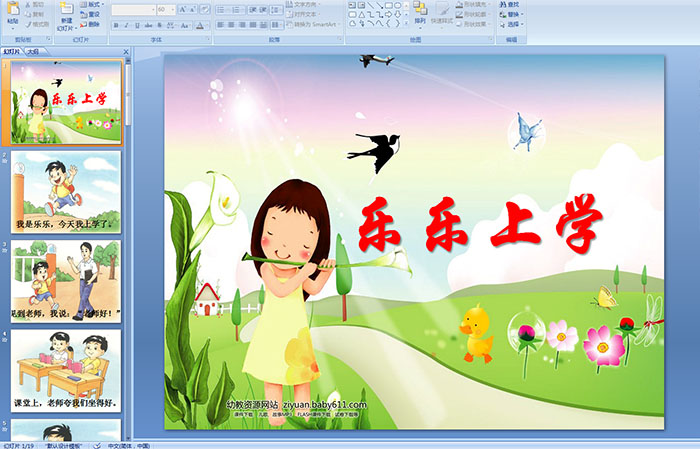Click Reset (重设) slide button

[90, 14]
